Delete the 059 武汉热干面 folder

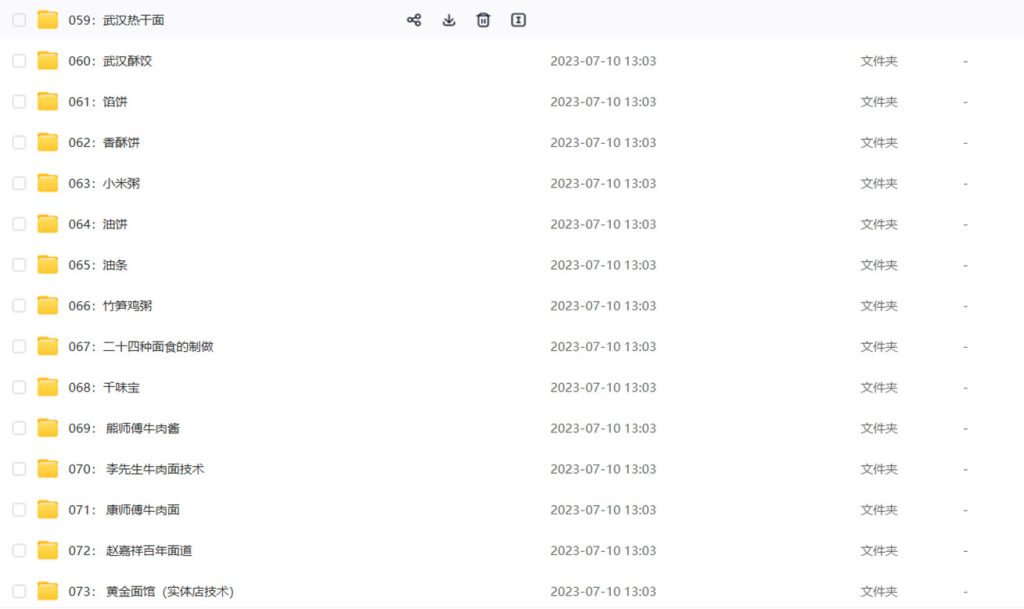[x=483, y=20]
